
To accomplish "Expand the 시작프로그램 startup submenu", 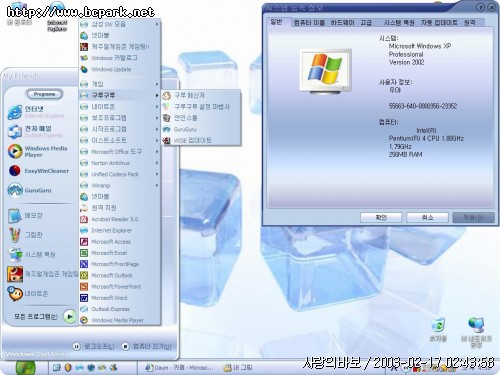I will (119, 129).
